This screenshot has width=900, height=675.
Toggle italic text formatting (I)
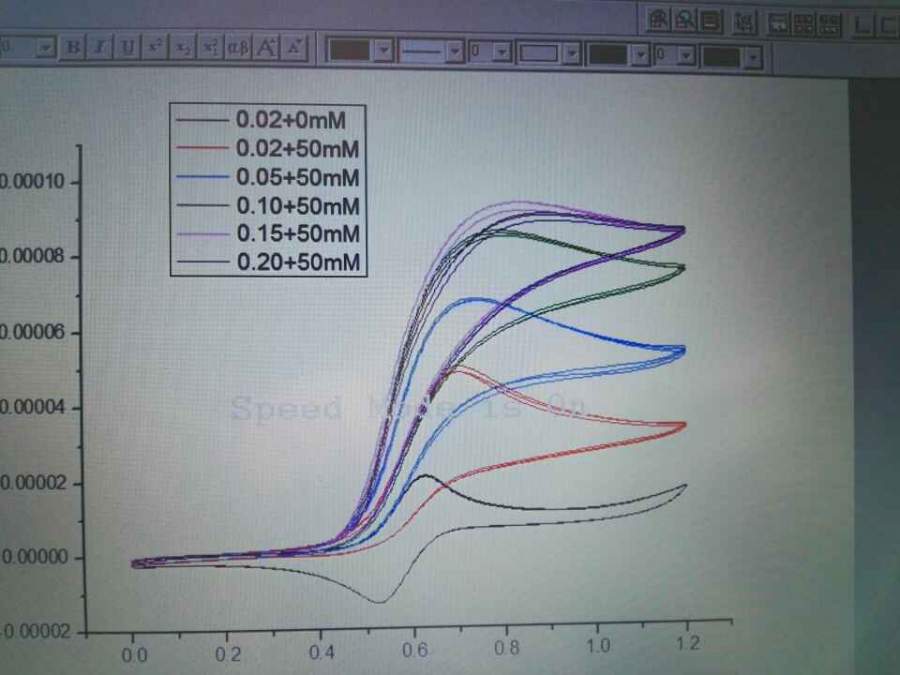[x=100, y=47]
